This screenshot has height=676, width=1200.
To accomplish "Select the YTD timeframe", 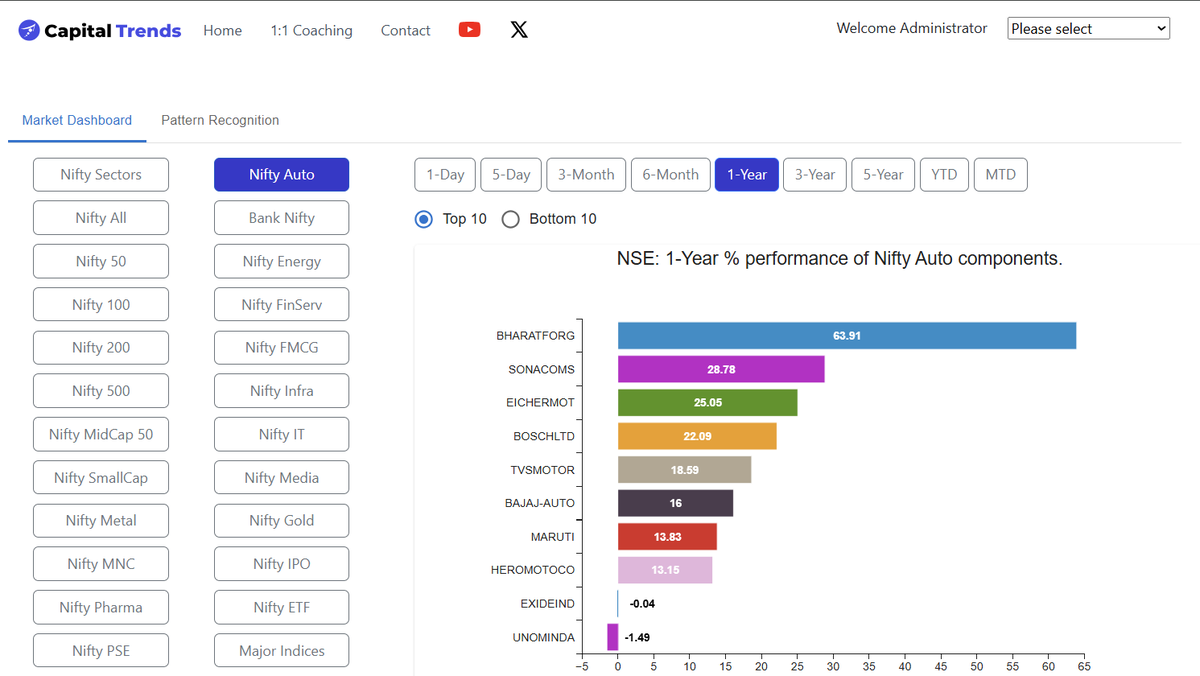I will [x=944, y=174].
